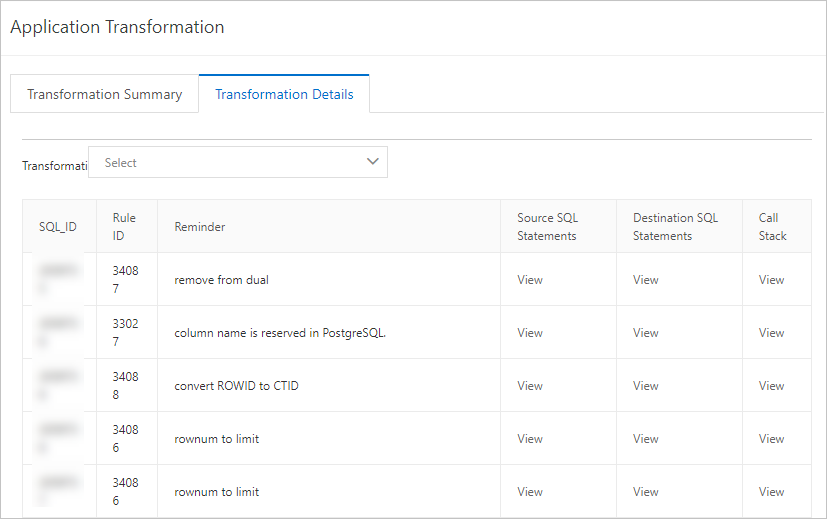827x519 pixels.
Task: View Source SQL for remove from dual
Action: tap(530, 280)
